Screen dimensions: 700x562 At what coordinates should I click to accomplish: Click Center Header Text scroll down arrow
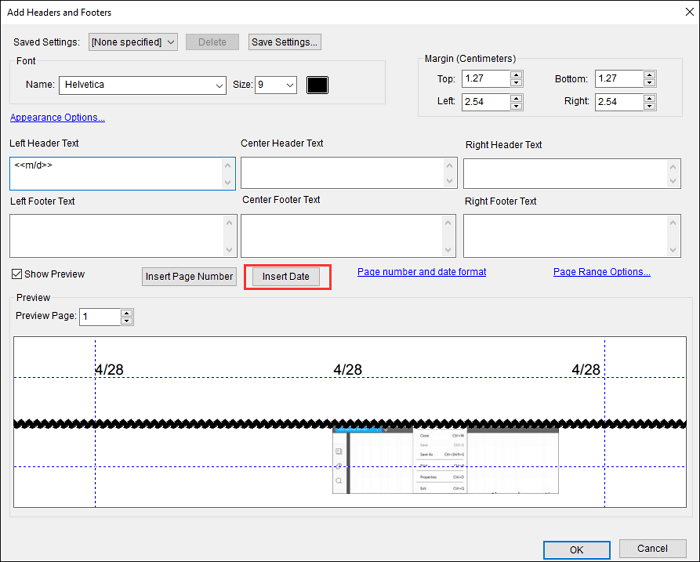450,181
